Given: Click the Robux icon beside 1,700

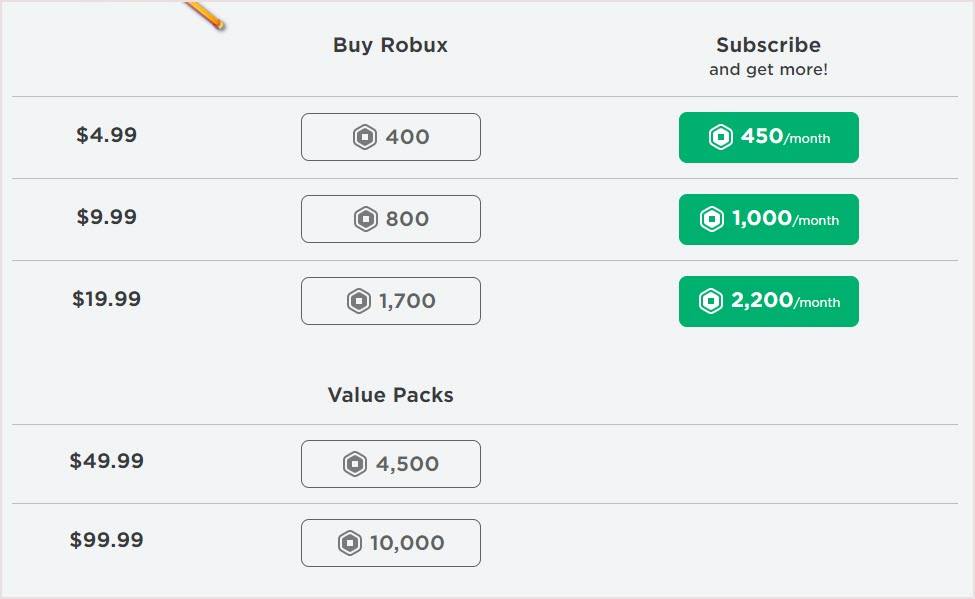Looking at the screenshot, I should point(359,301).
